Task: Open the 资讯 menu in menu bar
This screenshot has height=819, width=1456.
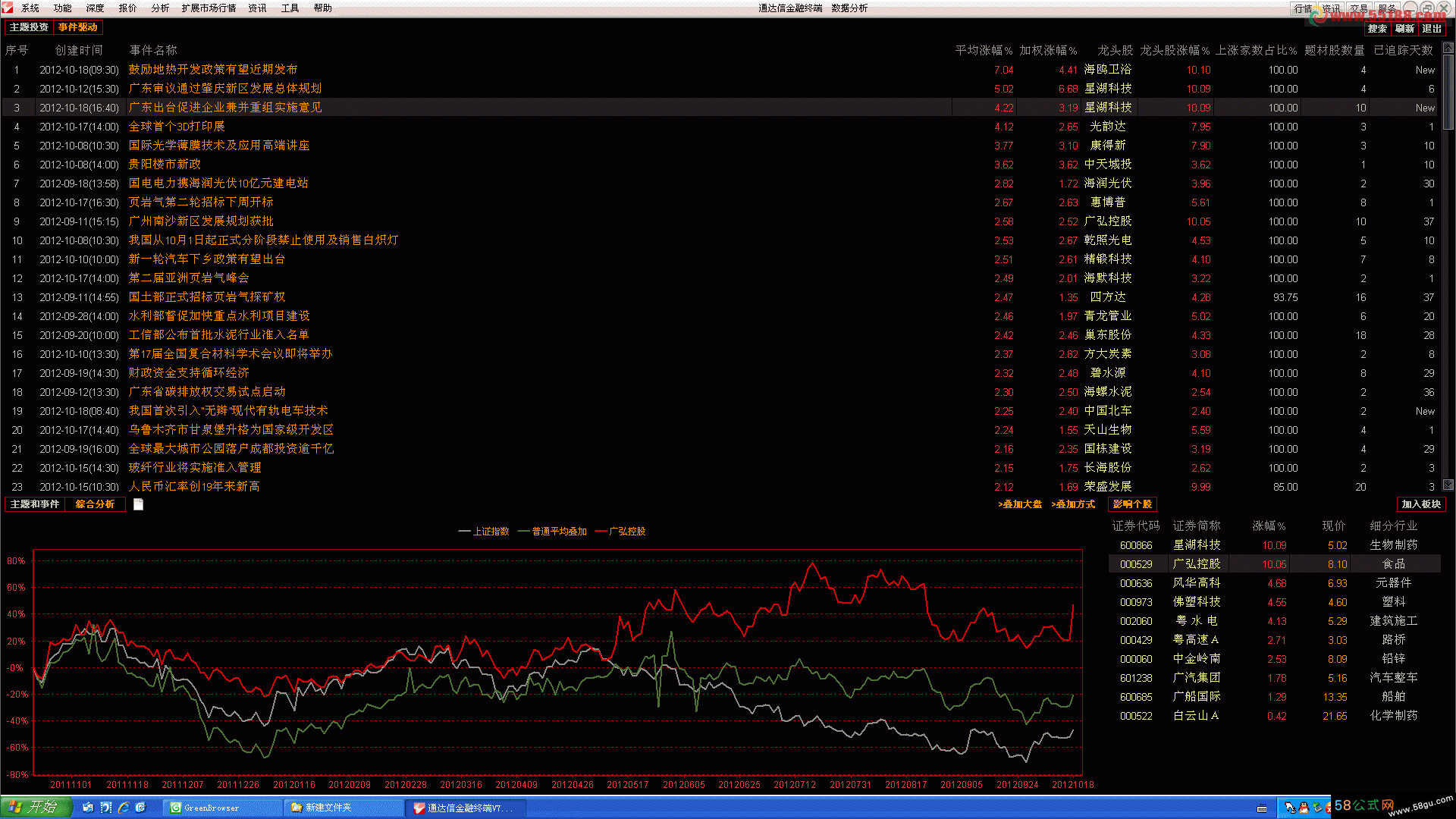Action: (x=258, y=8)
